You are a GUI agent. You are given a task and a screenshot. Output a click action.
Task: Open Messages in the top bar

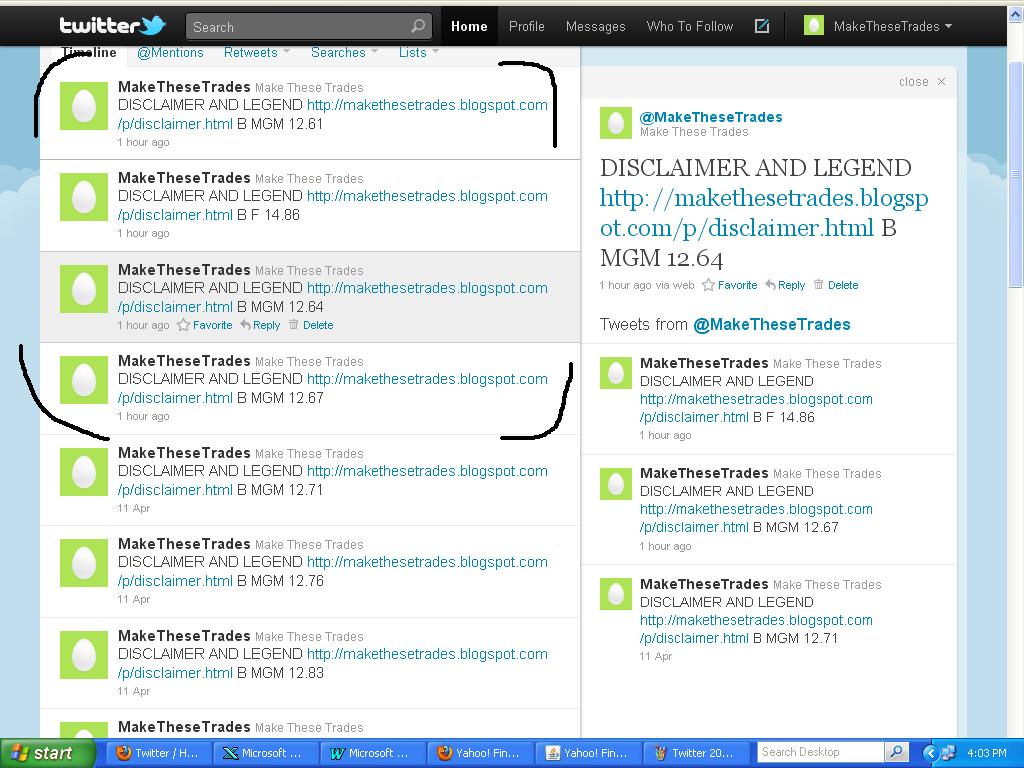click(596, 26)
